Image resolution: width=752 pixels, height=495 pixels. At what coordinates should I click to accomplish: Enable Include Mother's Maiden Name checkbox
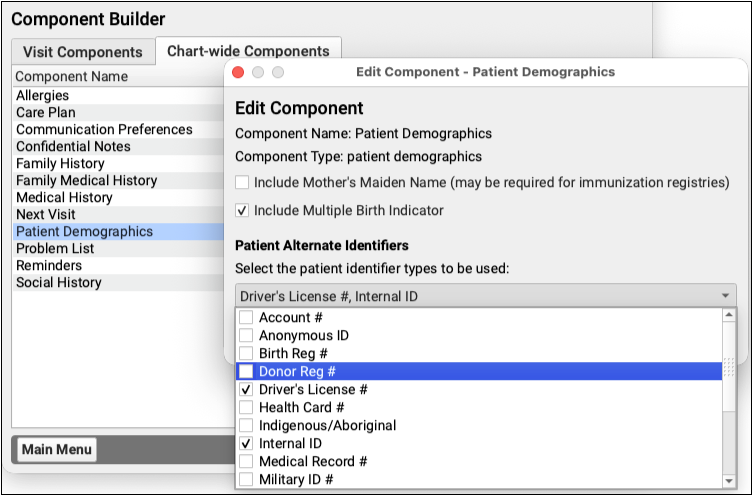(242, 183)
